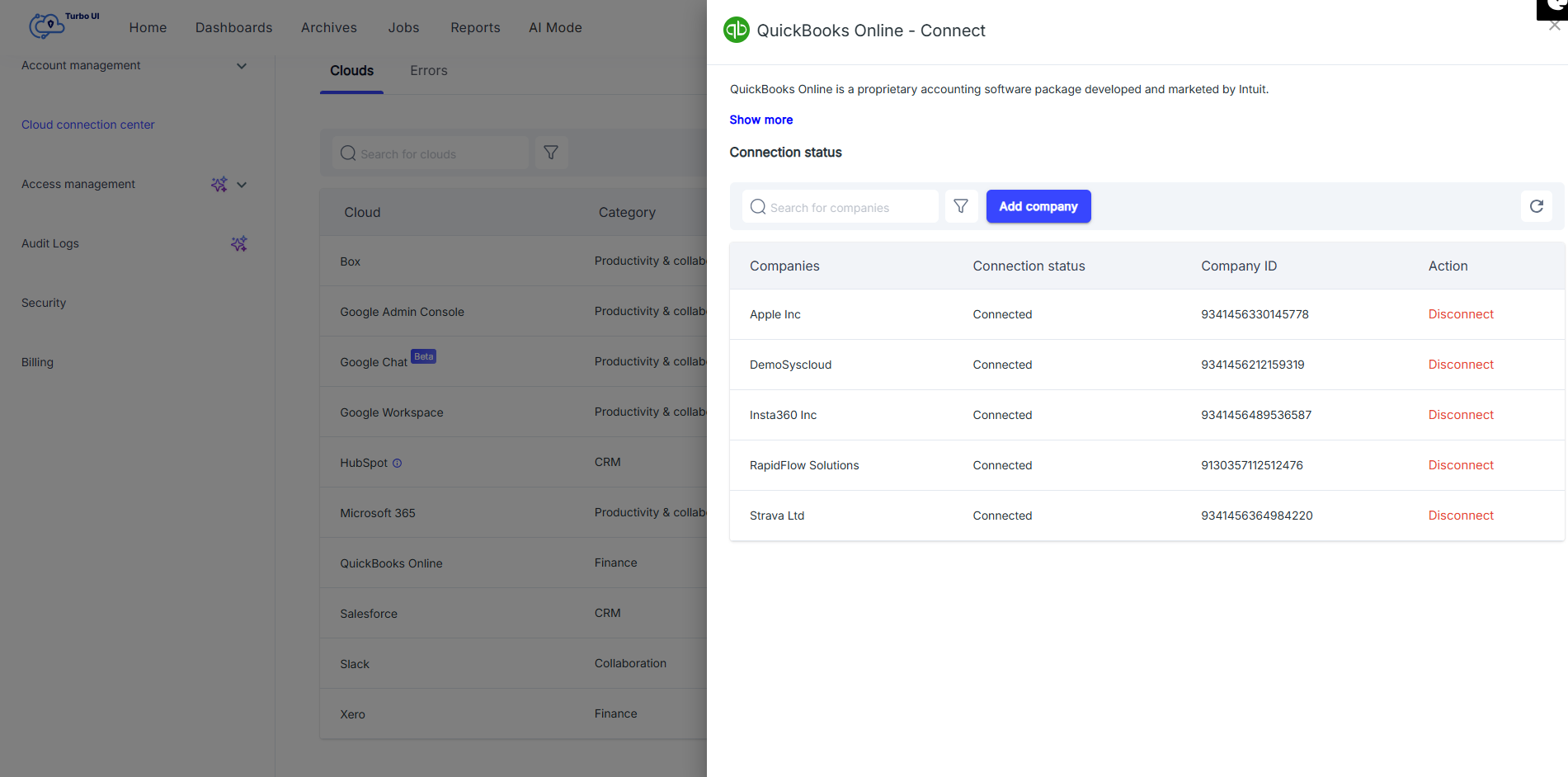Image resolution: width=1568 pixels, height=777 pixels.
Task: Select the Xero cloud row
Action: tap(514, 714)
